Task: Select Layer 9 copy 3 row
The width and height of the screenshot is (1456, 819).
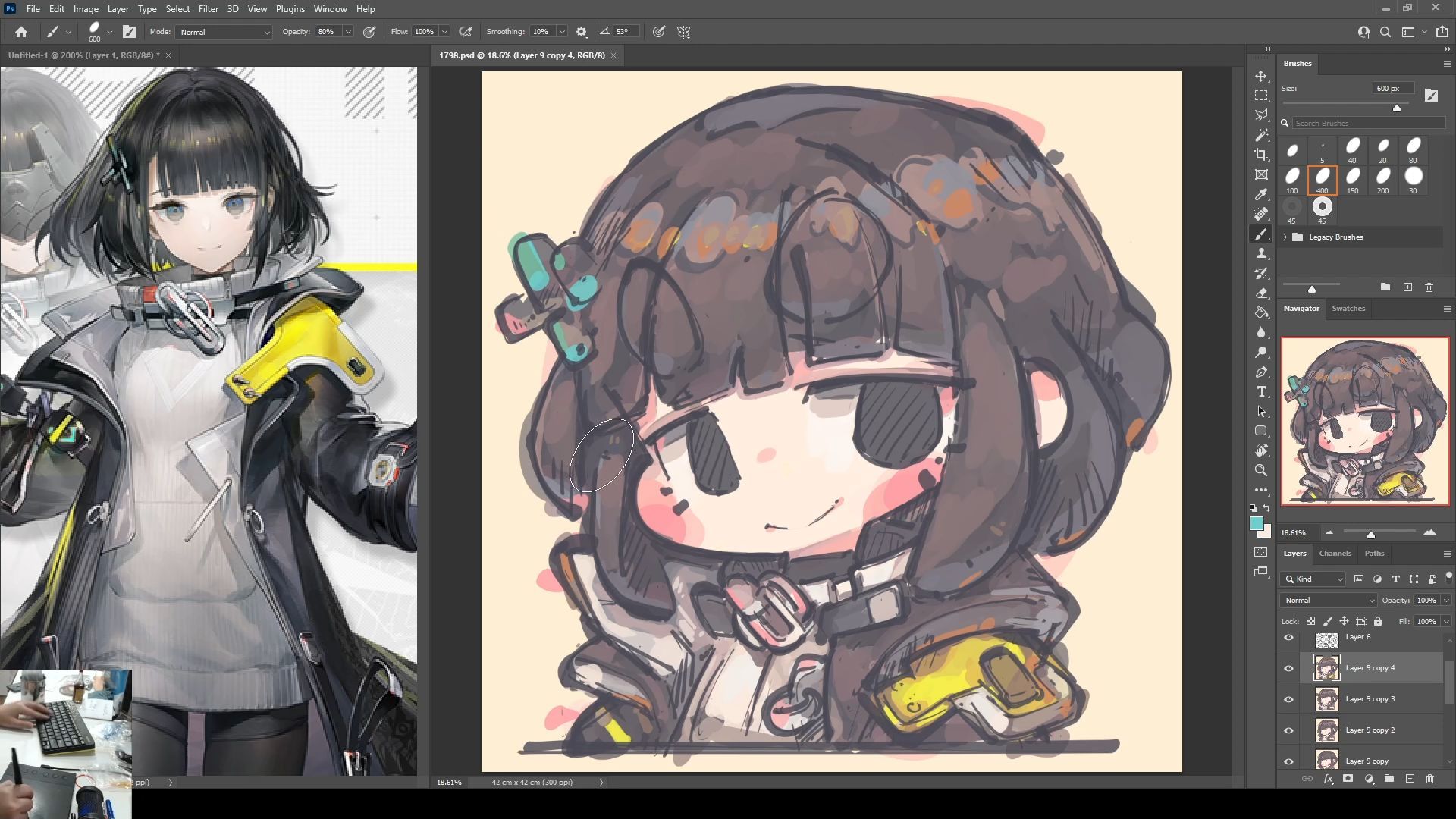Action: (1371, 699)
